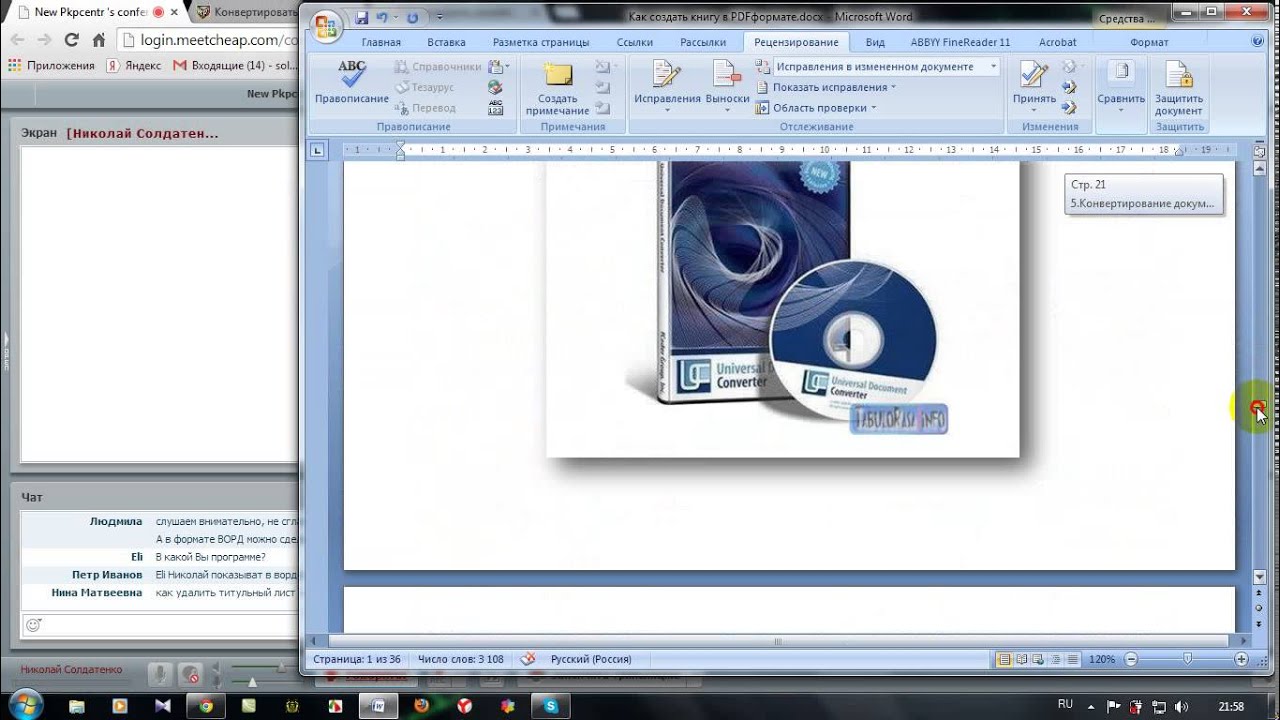
Task: Click the 120% zoom level
Action: coord(1102,660)
